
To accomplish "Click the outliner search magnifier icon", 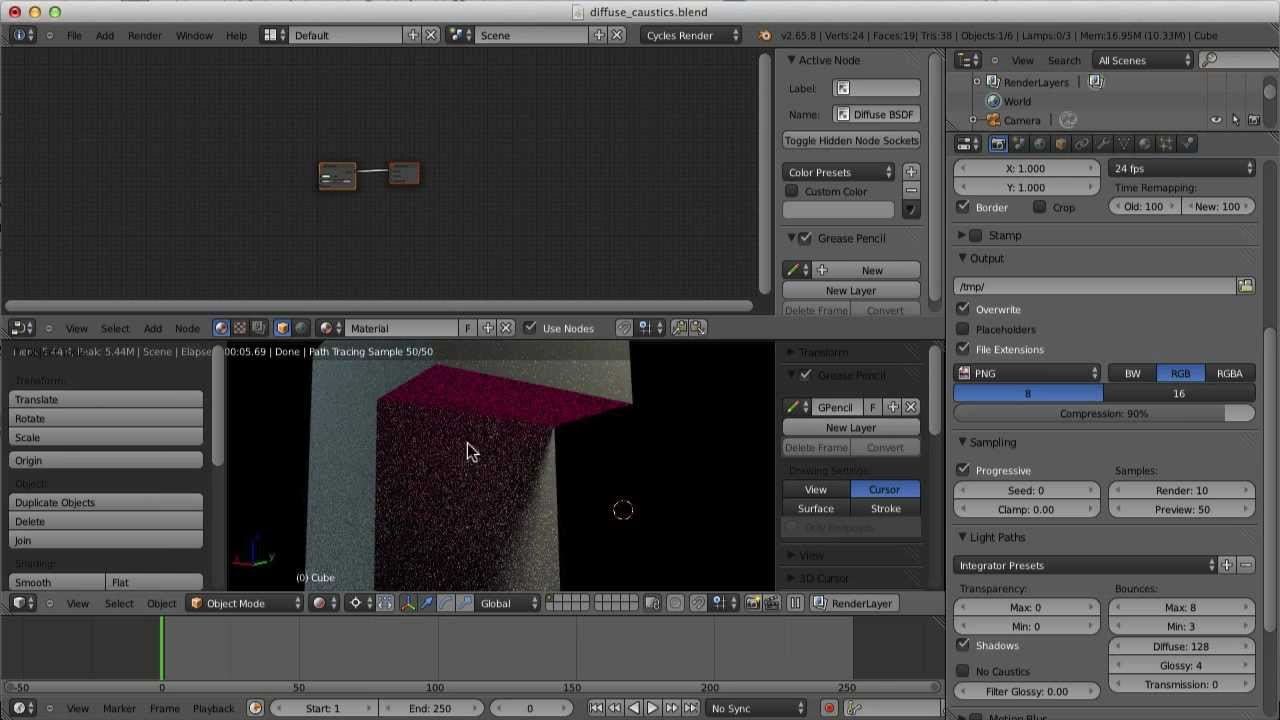I will pyautogui.click(x=1209, y=60).
